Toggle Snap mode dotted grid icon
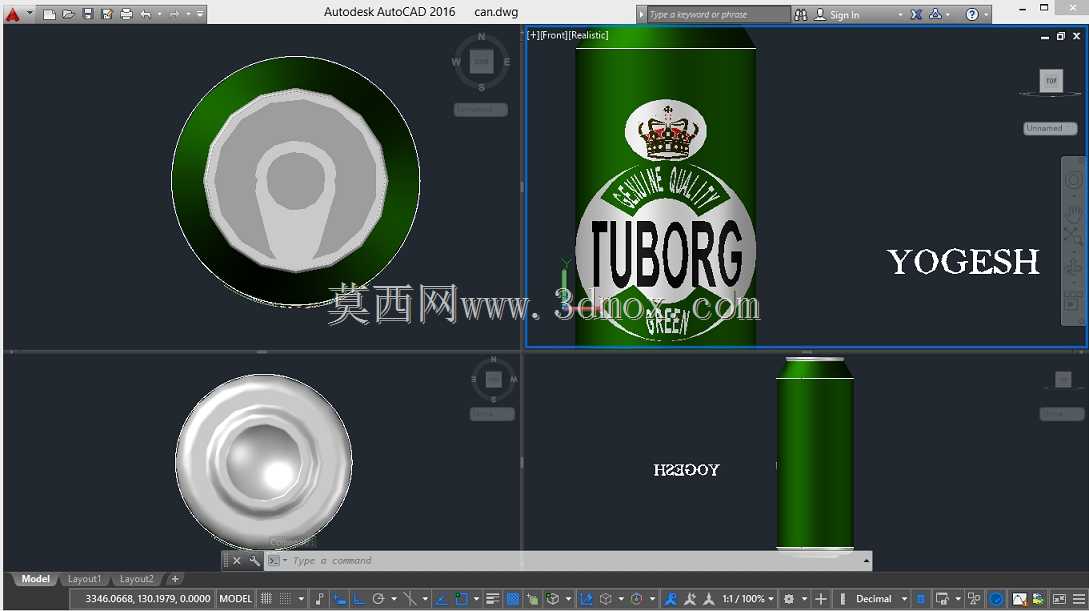Viewport: 1089px width, 611px height. coord(285,599)
